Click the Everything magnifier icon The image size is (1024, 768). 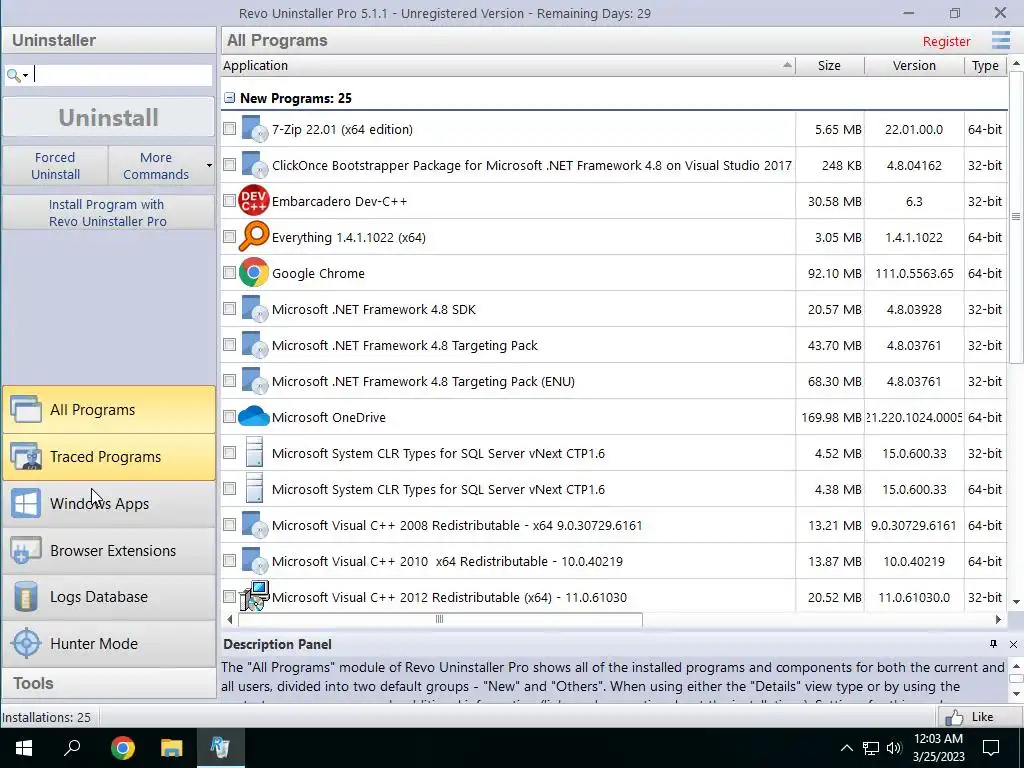click(254, 236)
